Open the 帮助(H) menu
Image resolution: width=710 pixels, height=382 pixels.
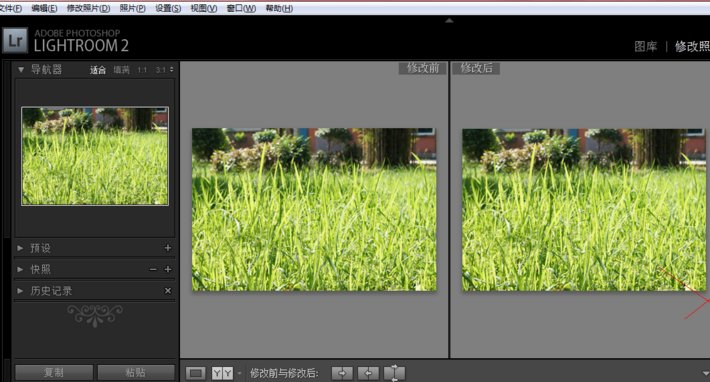(x=279, y=9)
